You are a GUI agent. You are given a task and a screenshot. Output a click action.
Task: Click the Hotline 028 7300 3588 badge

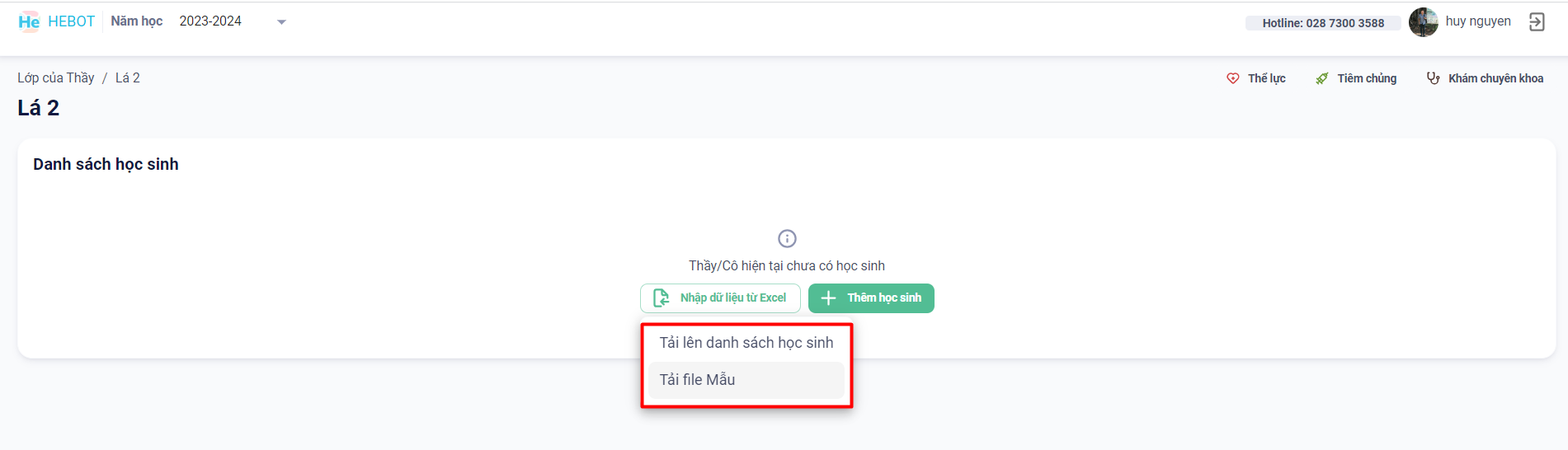(x=1323, y=23)
